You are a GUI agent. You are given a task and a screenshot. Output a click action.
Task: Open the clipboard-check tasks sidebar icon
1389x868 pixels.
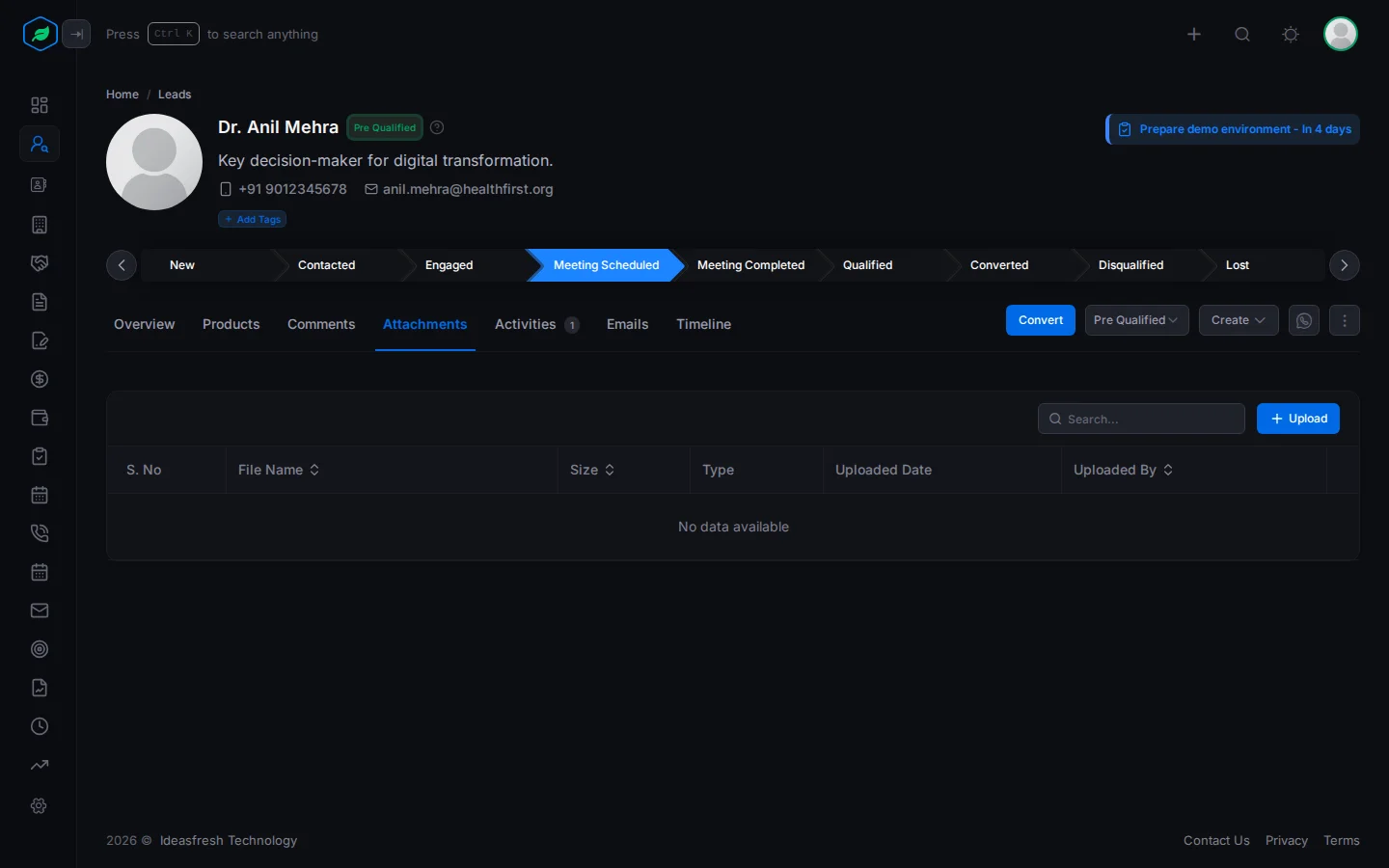[x=40, y=456]
